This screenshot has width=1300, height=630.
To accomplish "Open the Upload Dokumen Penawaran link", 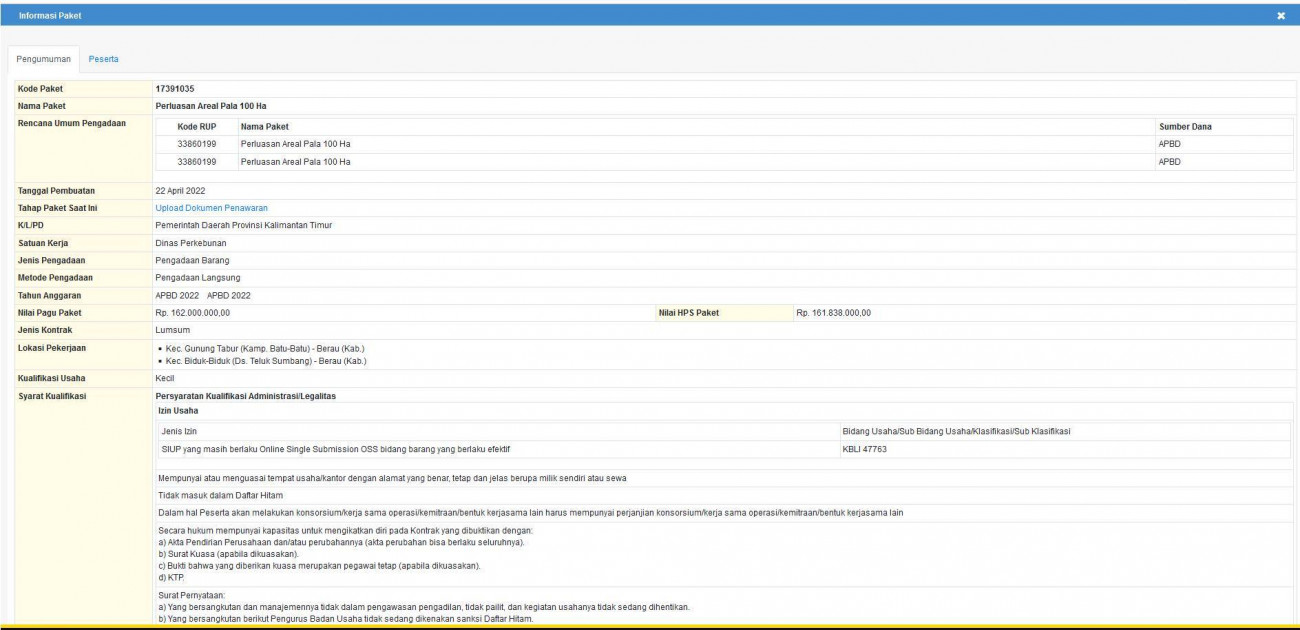I will click(x=211, y=208).
